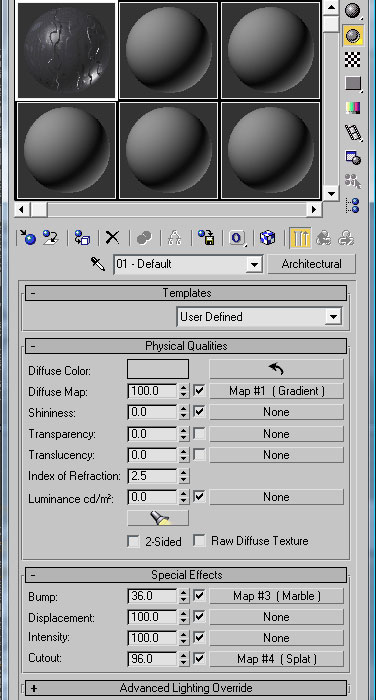Click the Diffuse Map amount spinner arrows
The height and width of the screenshot is (700, 376).
tap(184, 391)
